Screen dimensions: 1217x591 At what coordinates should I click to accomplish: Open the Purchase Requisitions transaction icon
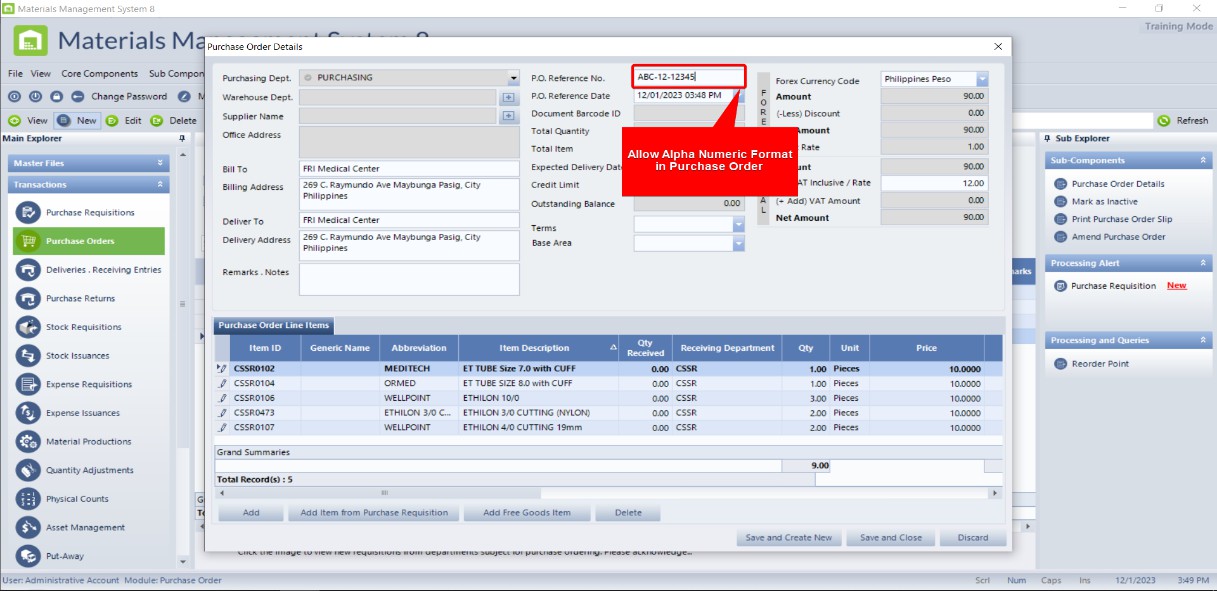coord(28,212)
